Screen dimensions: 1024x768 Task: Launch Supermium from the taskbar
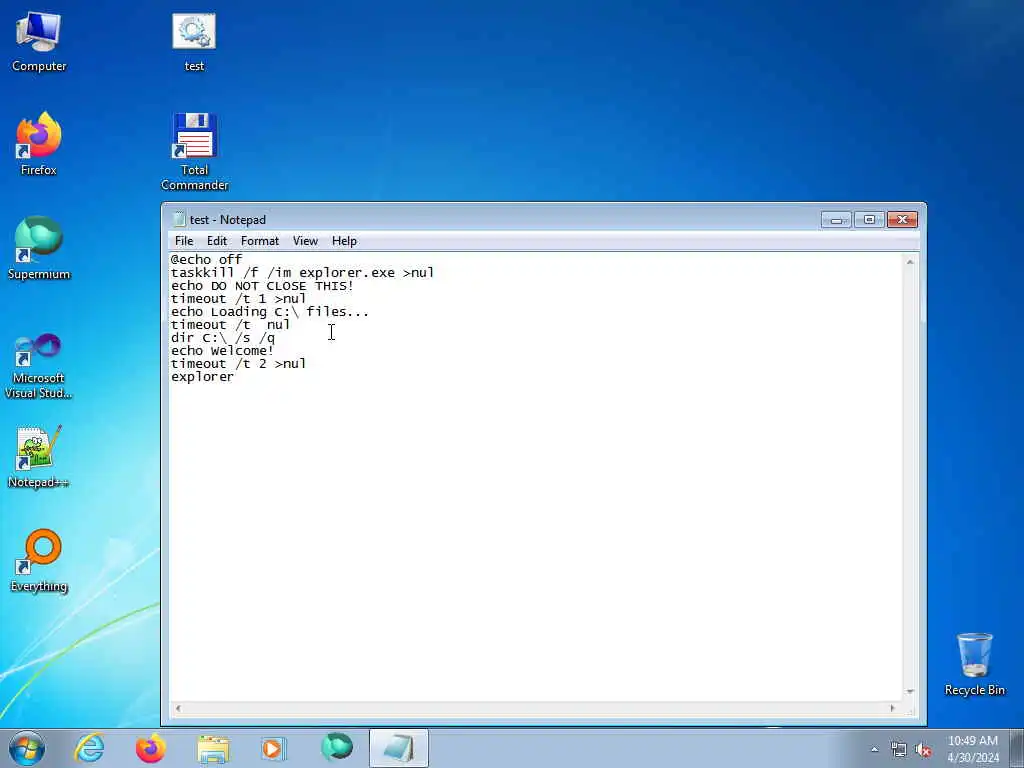336,748
